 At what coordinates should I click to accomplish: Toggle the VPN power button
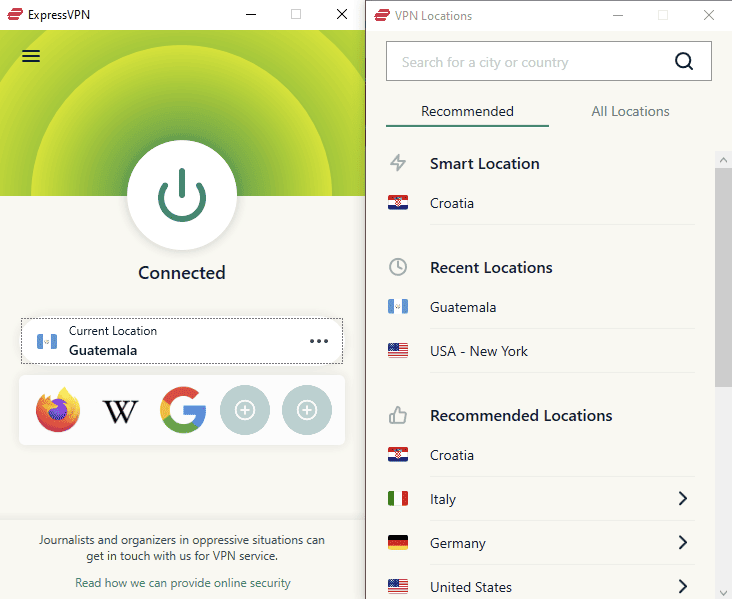pos(182,195)
